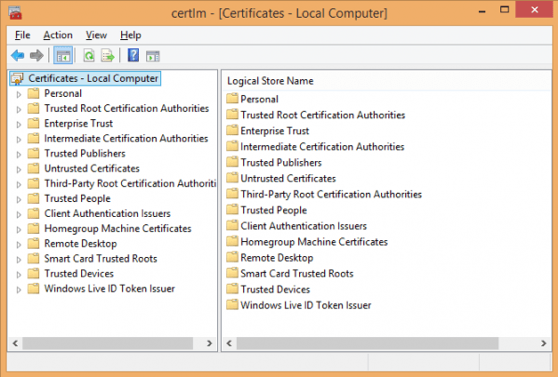Viewport: 558px width, 377px height.
Task: Expand Trusted Root Certification Authorities tree node
Action: [x=19, y=109]
